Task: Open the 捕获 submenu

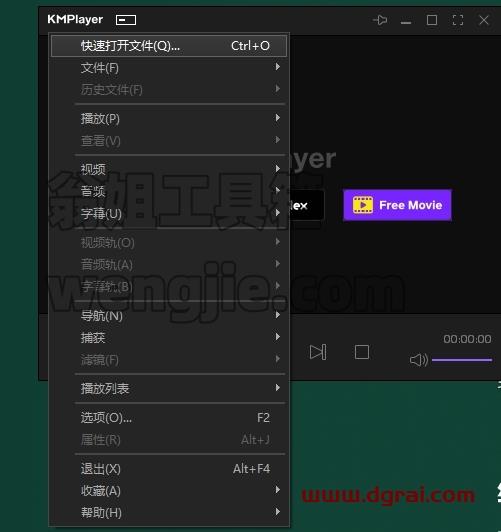Action: 169,338
